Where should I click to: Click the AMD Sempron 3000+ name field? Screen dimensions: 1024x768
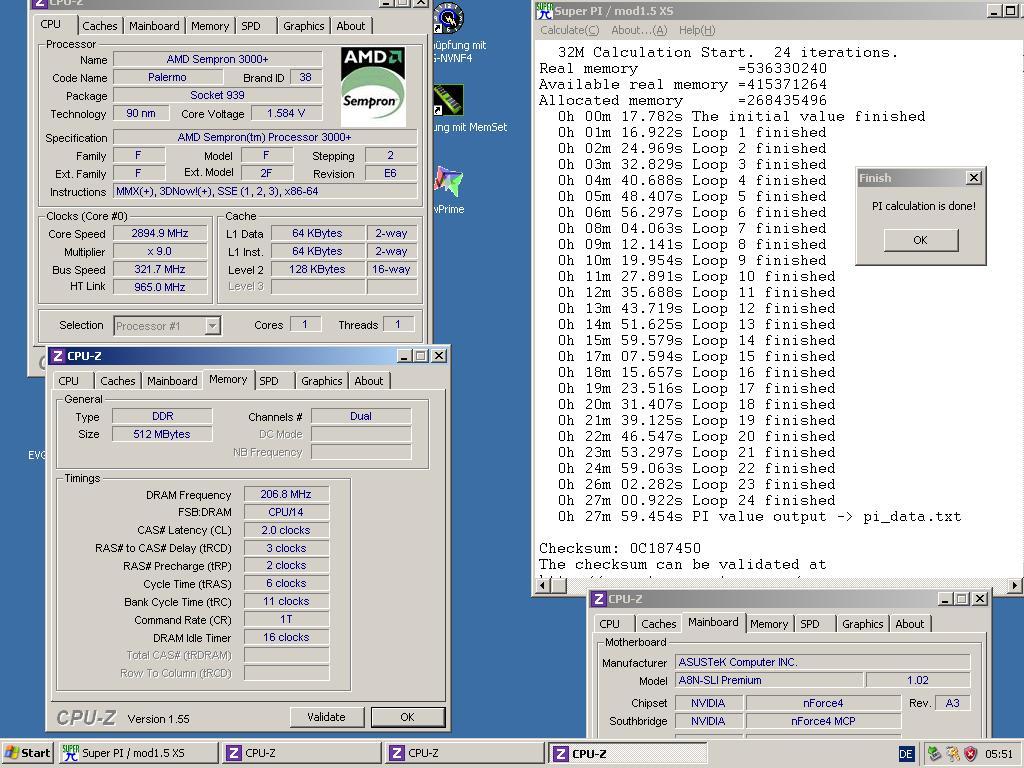click(x=217, y=59)
